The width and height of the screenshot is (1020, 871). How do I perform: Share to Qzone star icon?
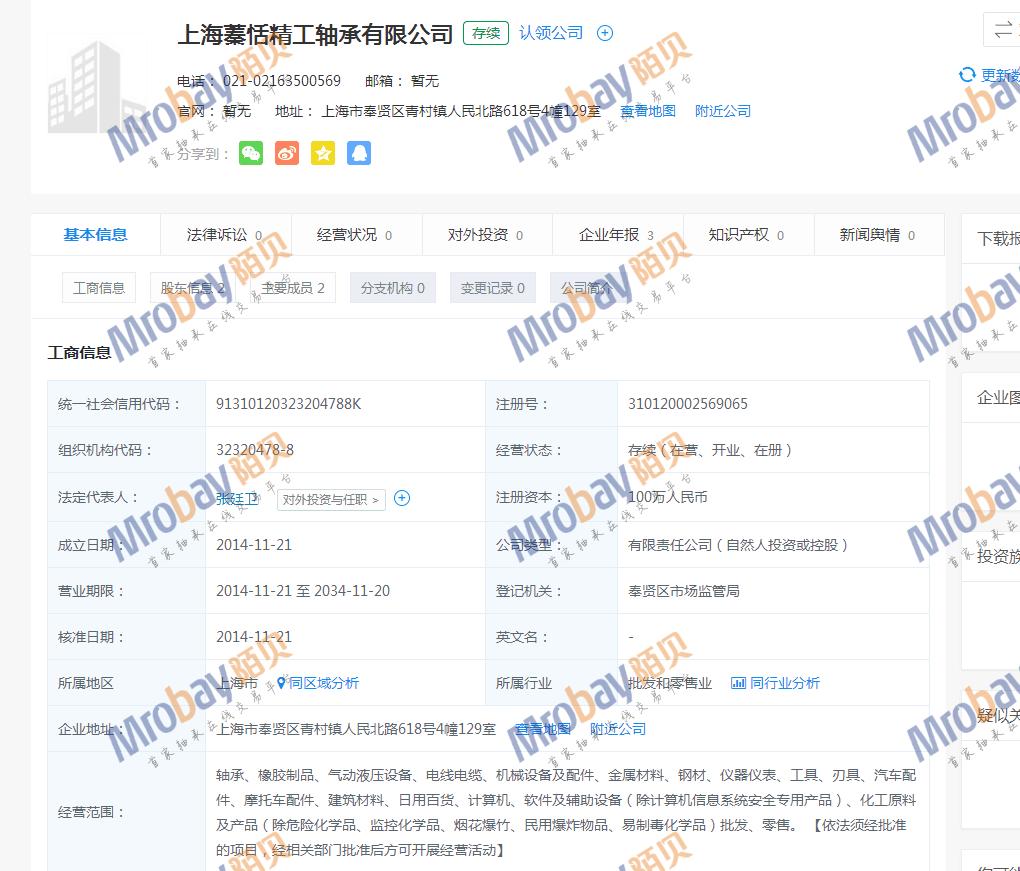click(323, 153)
